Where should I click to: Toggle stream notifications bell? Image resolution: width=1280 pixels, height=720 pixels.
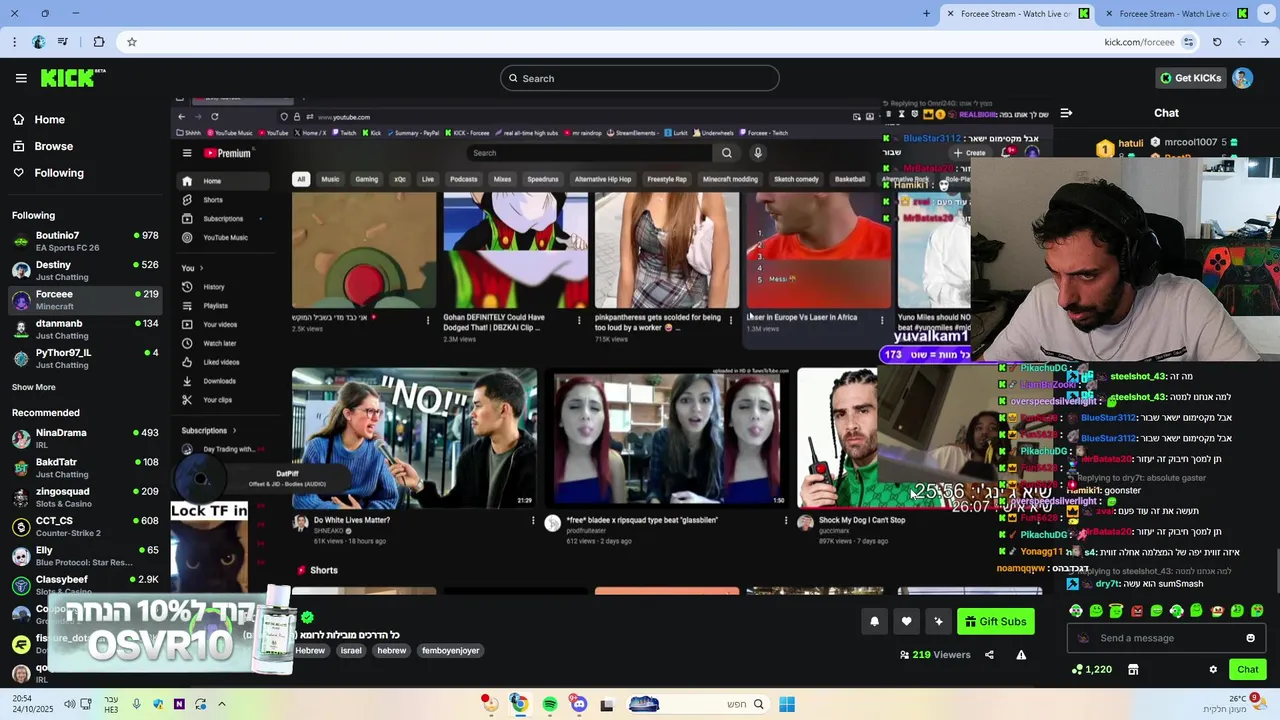[x=874, y=622]
